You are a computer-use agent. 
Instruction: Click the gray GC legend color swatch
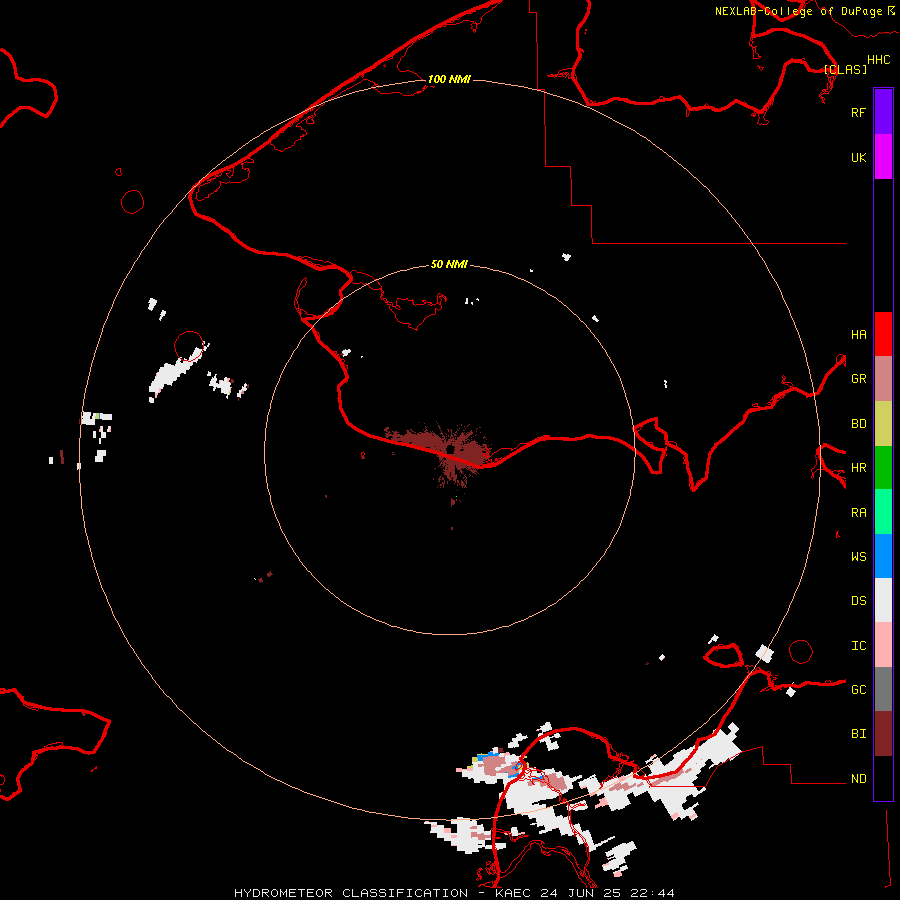883,689
